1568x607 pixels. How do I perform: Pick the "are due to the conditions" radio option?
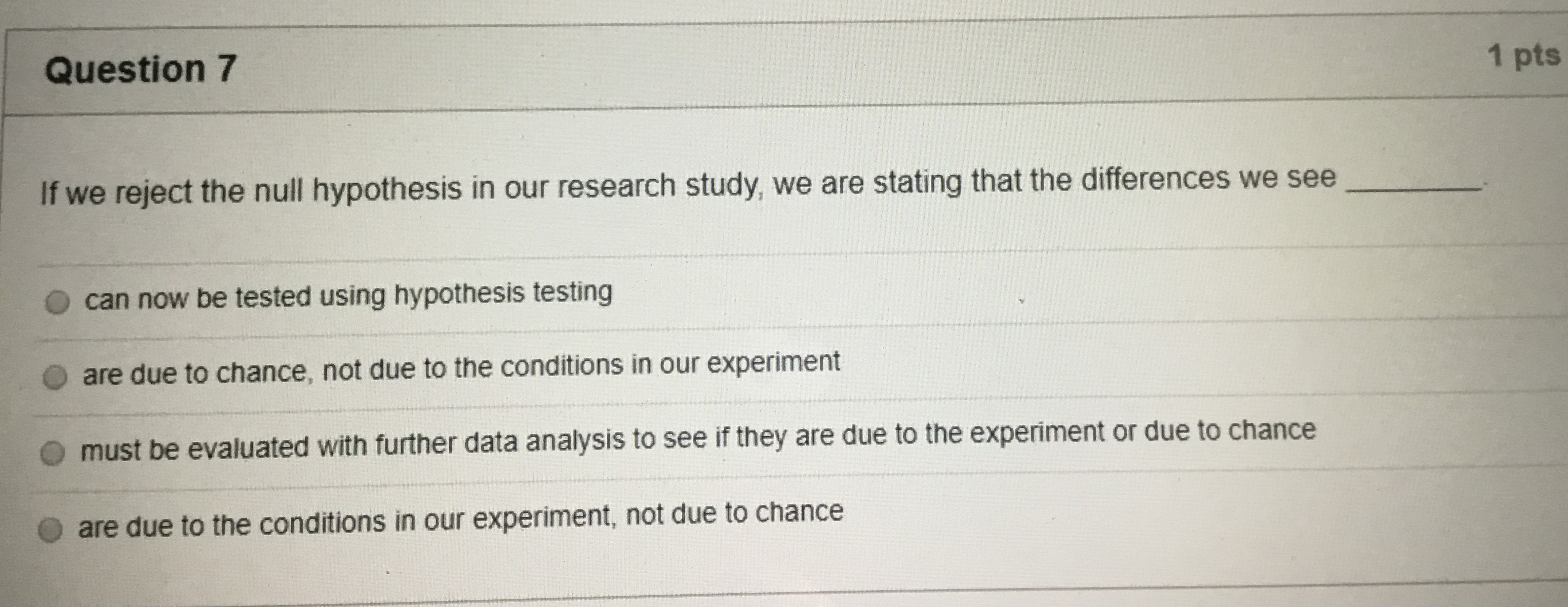tap(51, 530)
